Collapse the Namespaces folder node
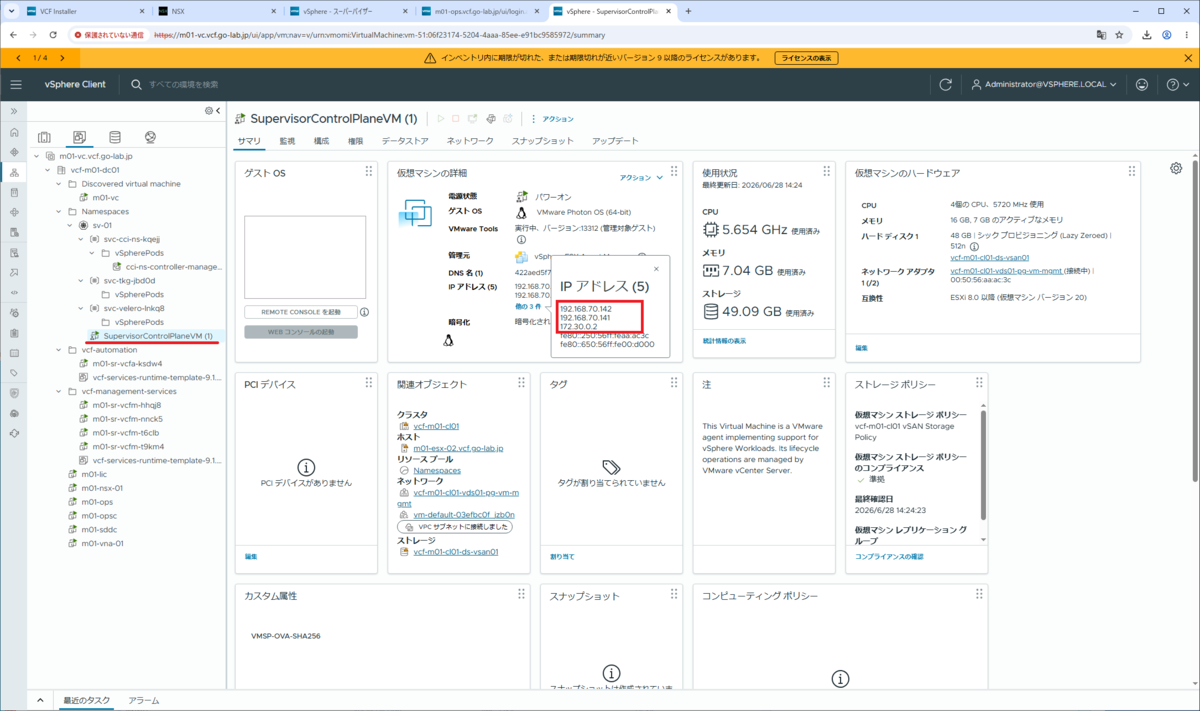The width and height of the screenshot is (1200, 711). coord(59,212)
